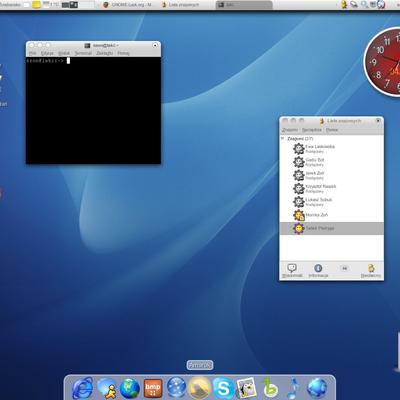
Task: Select contact Krzysztof in the buddy list
Action: point(332,189)
